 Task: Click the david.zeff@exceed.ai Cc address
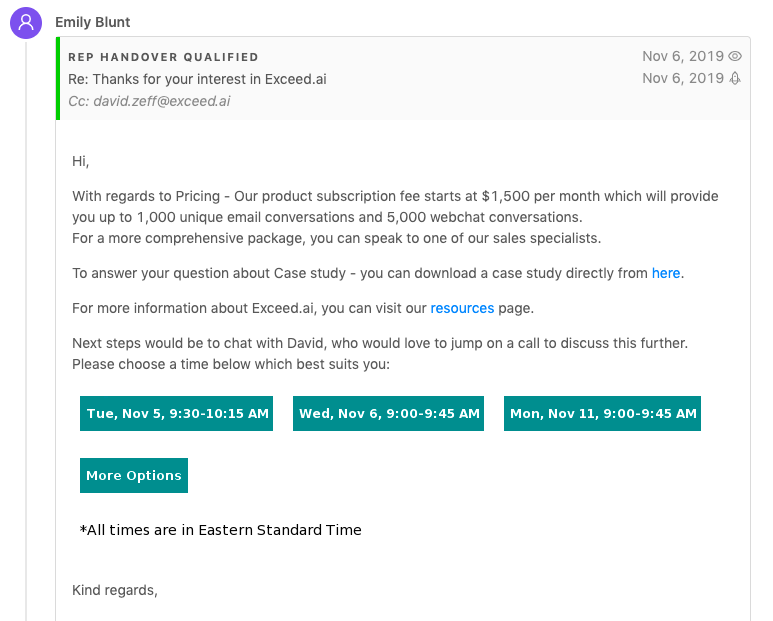161,101
